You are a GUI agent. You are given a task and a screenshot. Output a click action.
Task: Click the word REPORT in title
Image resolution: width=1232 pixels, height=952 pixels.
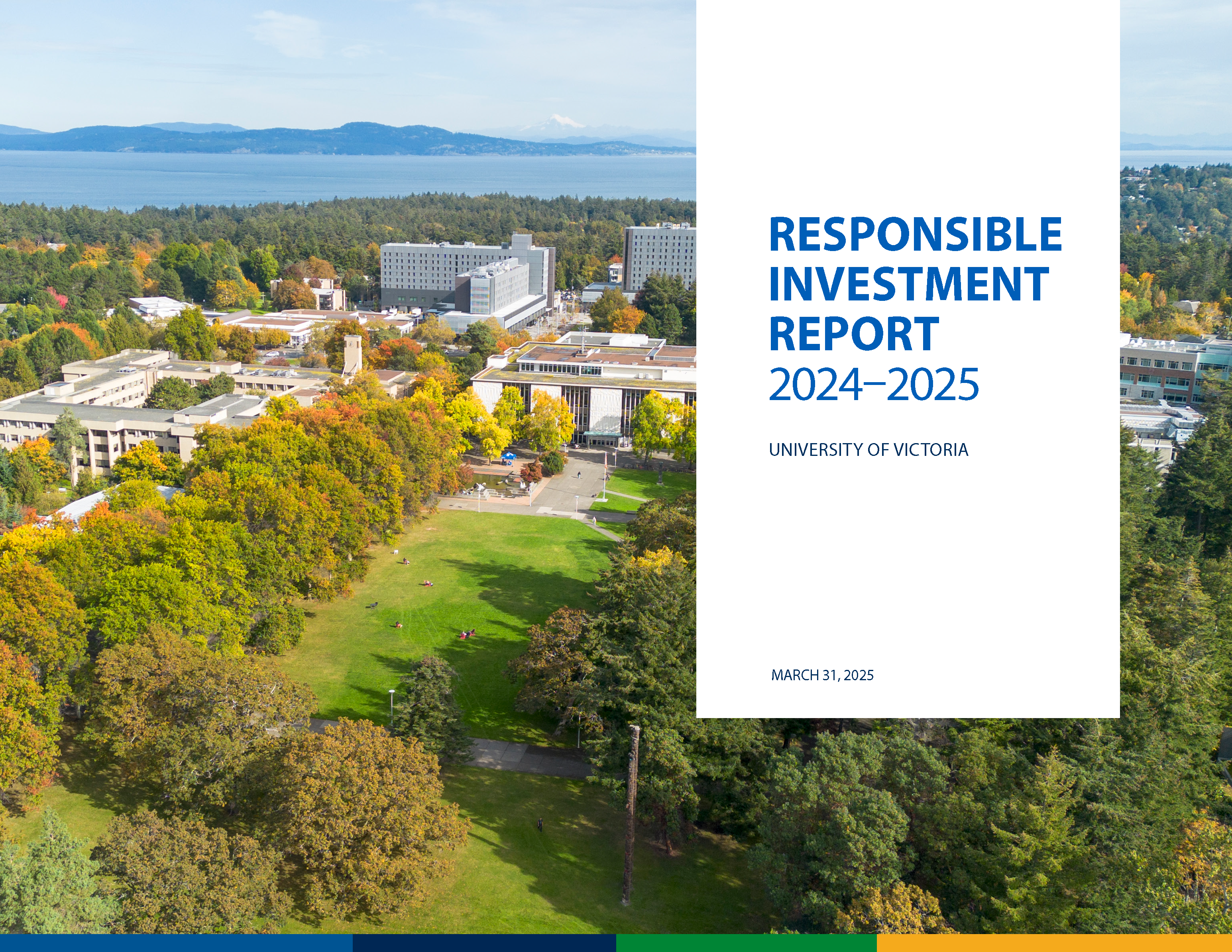click(x=853, y=334)
